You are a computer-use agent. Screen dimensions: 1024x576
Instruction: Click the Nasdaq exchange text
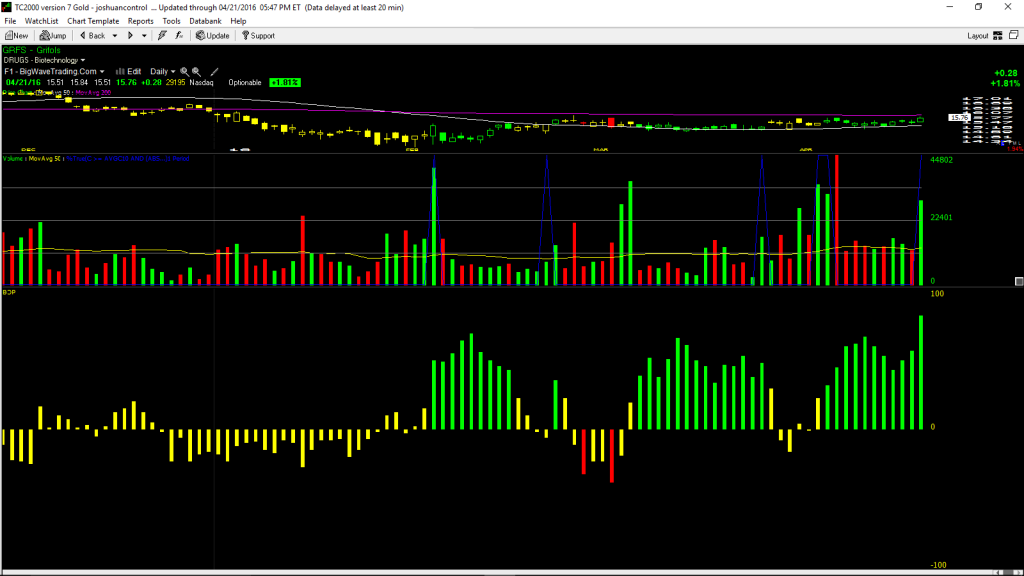201,82
